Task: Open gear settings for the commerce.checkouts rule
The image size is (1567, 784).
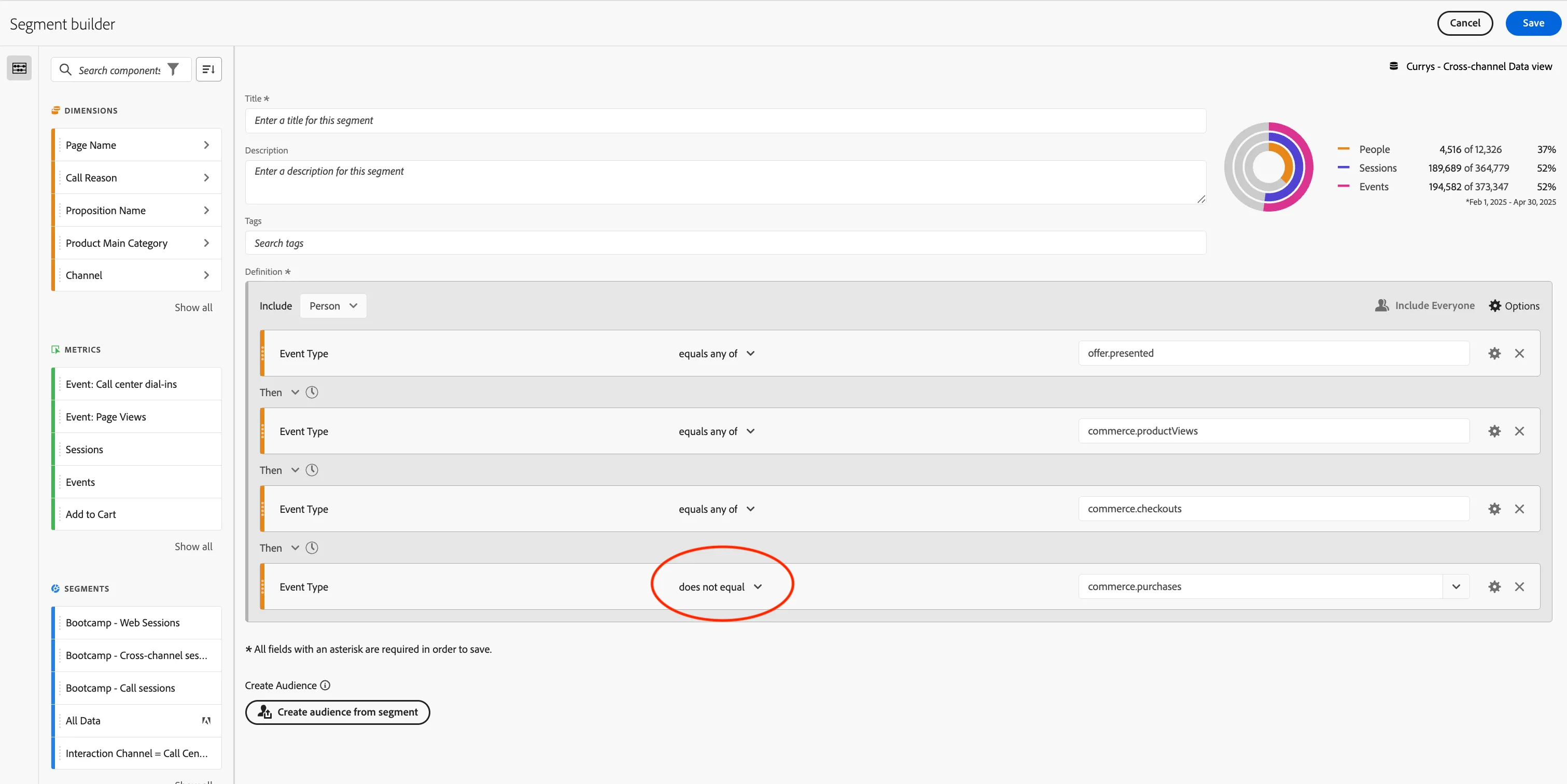Action: pos(1494,509)
